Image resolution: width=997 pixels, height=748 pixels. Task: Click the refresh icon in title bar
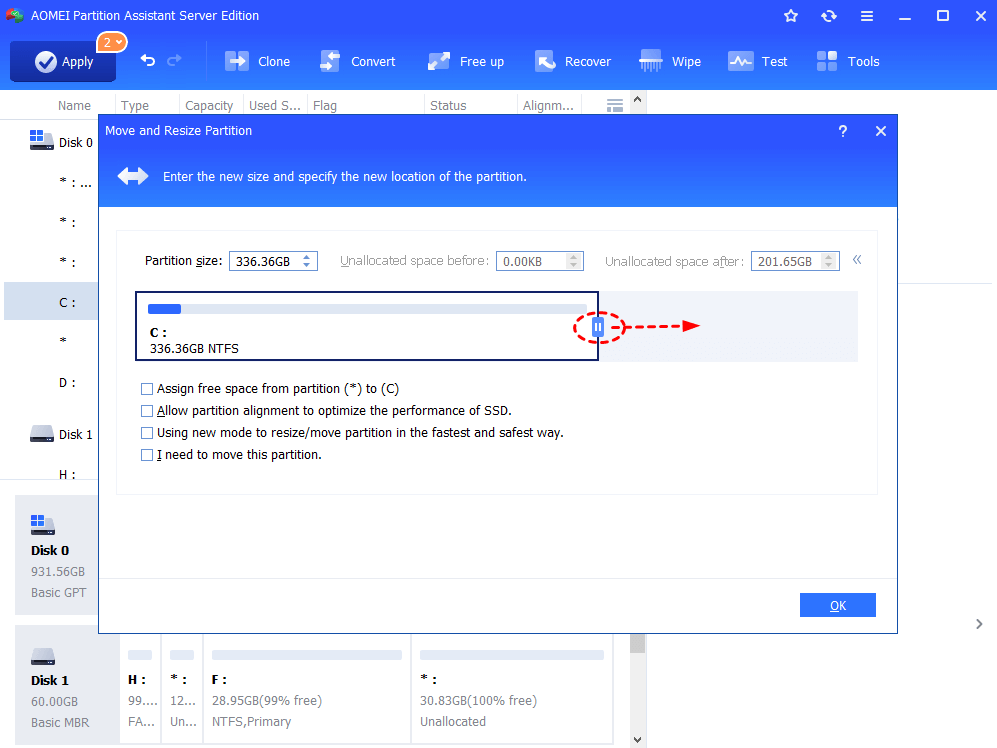[829, 16]
